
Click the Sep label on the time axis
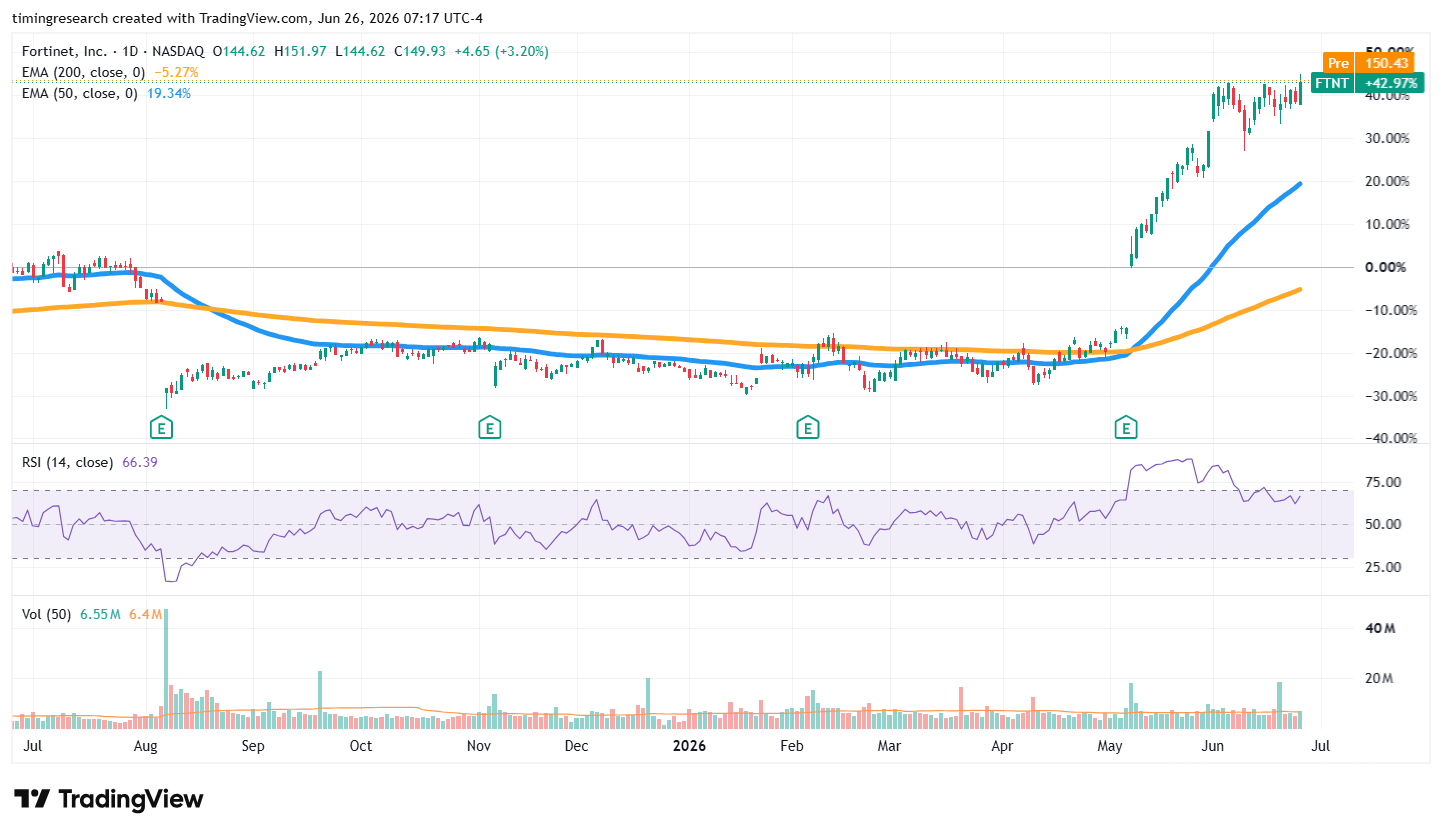tap(253, 745)
